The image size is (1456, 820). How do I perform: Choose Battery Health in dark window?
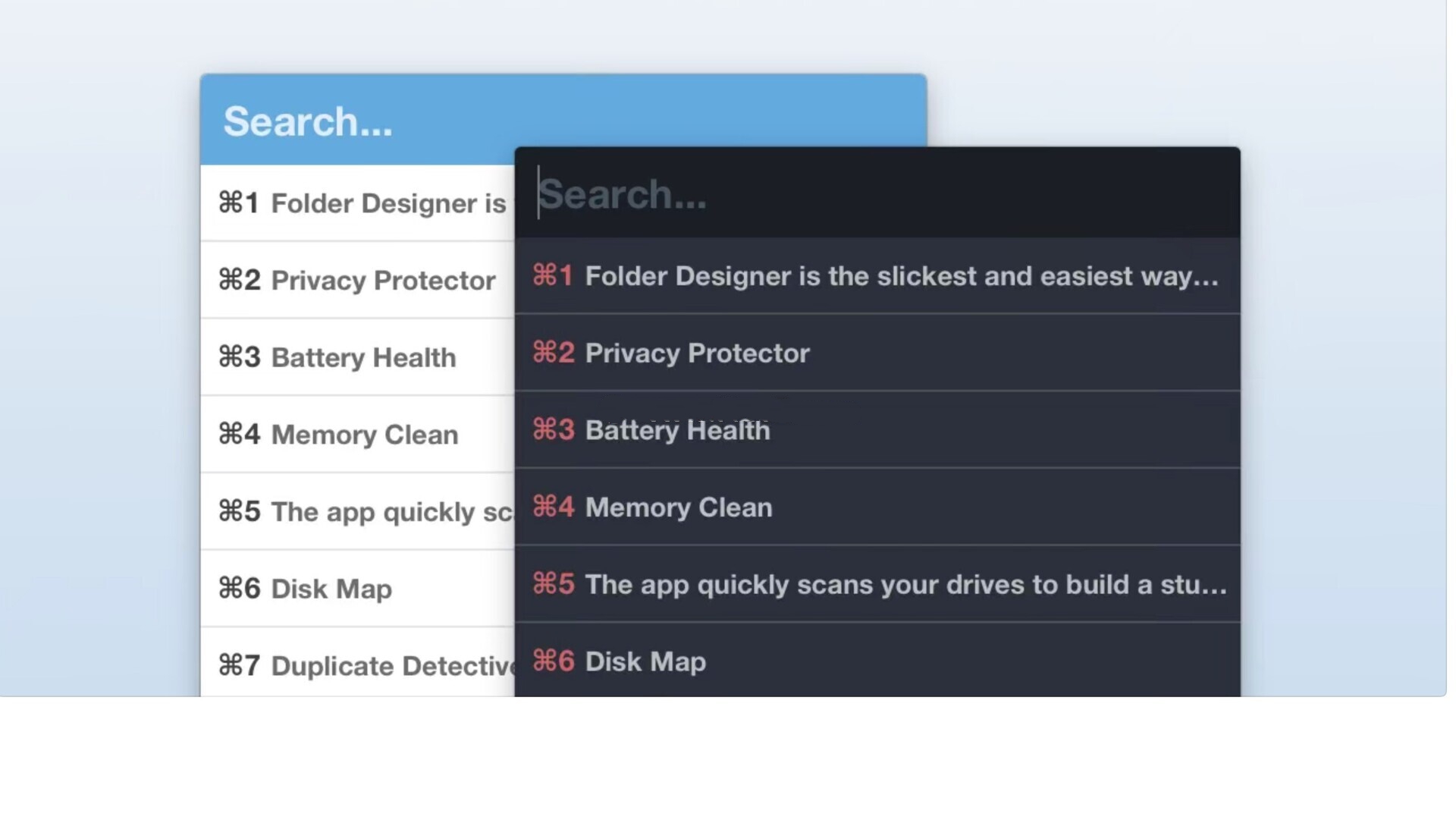pos(877,430)
